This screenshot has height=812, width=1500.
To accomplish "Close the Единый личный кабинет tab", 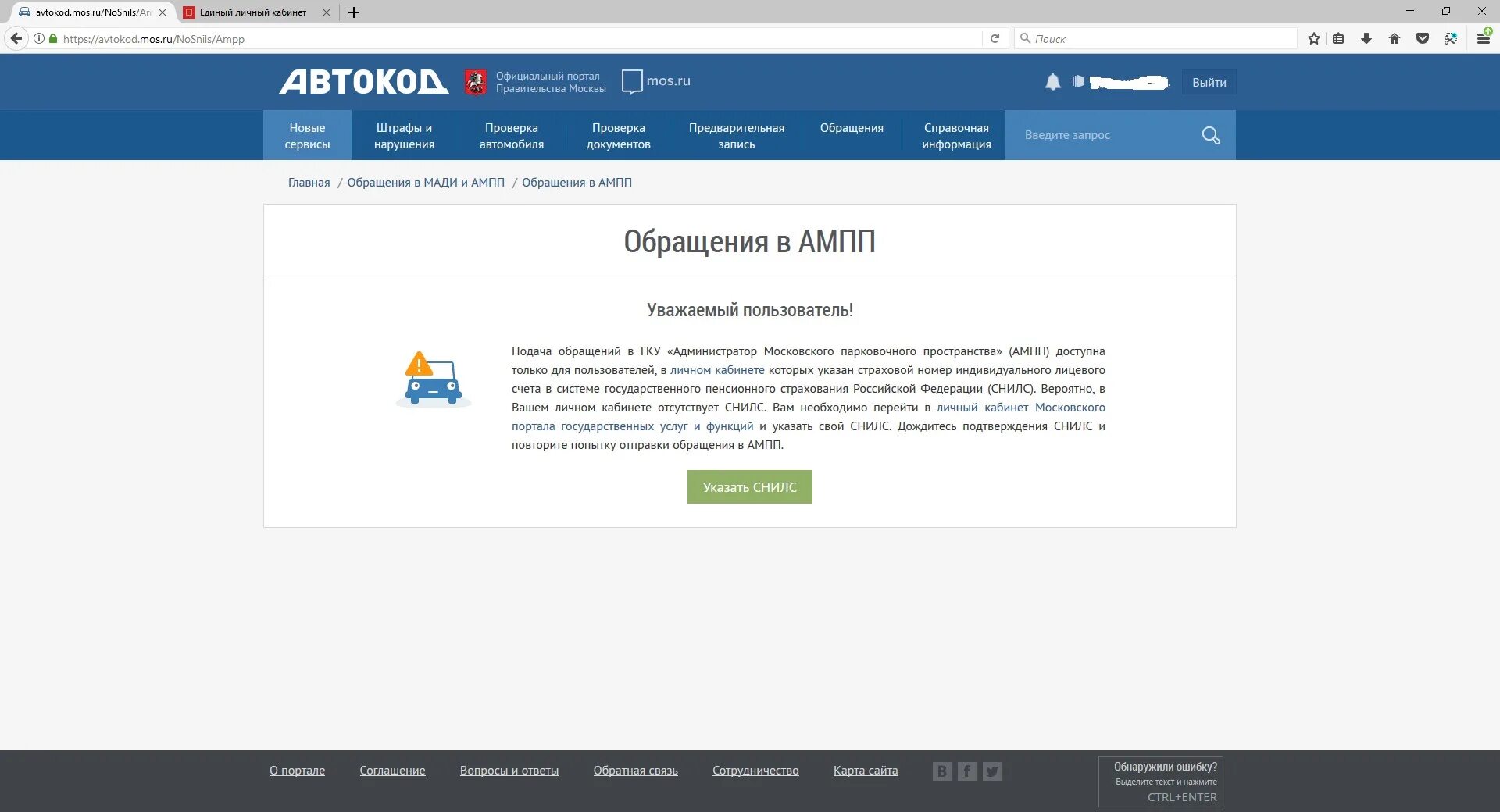I will click(x=327, y=12).
